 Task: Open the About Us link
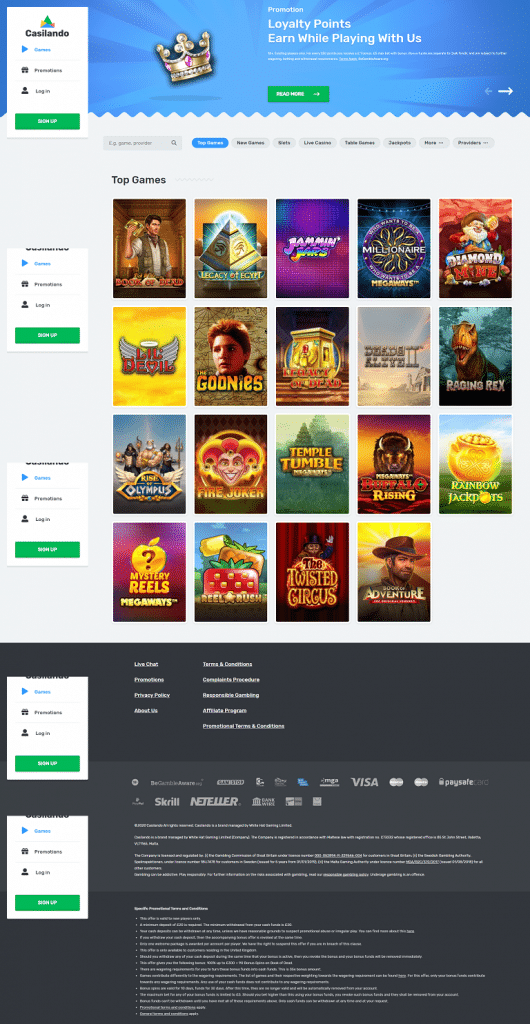(x=146, y=711)
